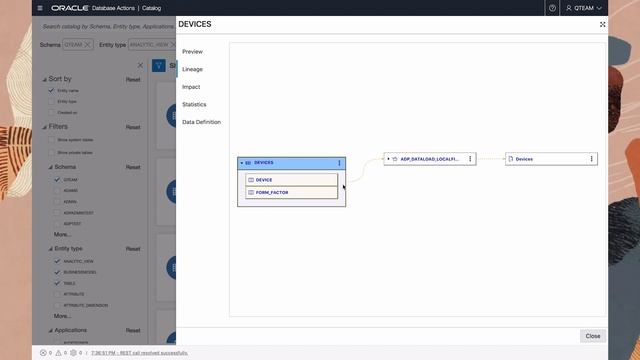Check the Created on sort option
Image resolution: width=640 pixels, height=360 pixels.
(51, 112)
